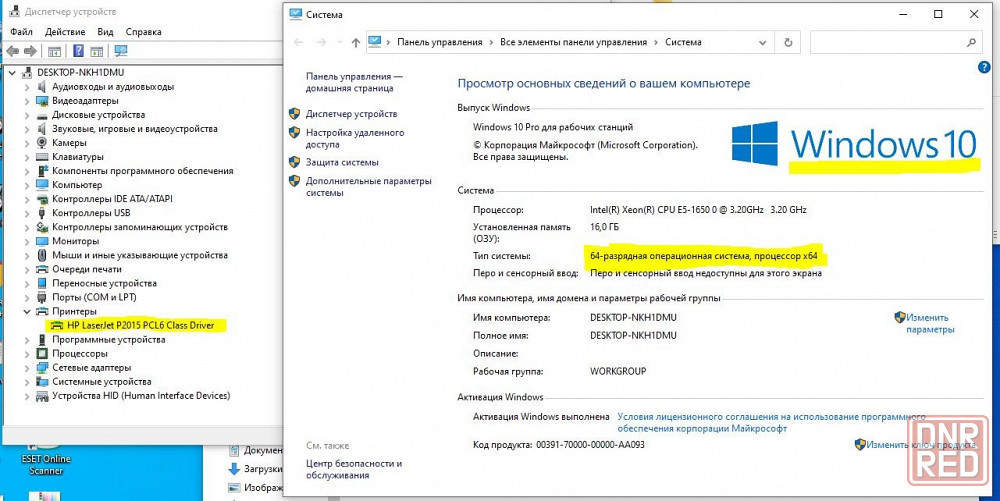Open Диспетчер устройств link in System sidebar
The image size is (1000, 501).
(351, 114)
